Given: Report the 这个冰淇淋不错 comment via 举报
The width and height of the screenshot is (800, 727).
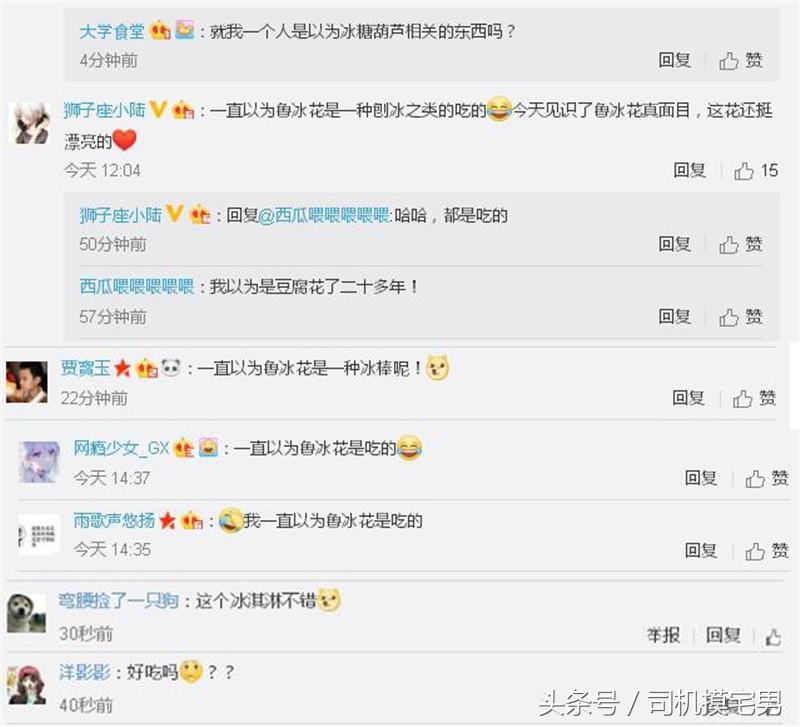Looking at the screenshot, I should (663, 635).
